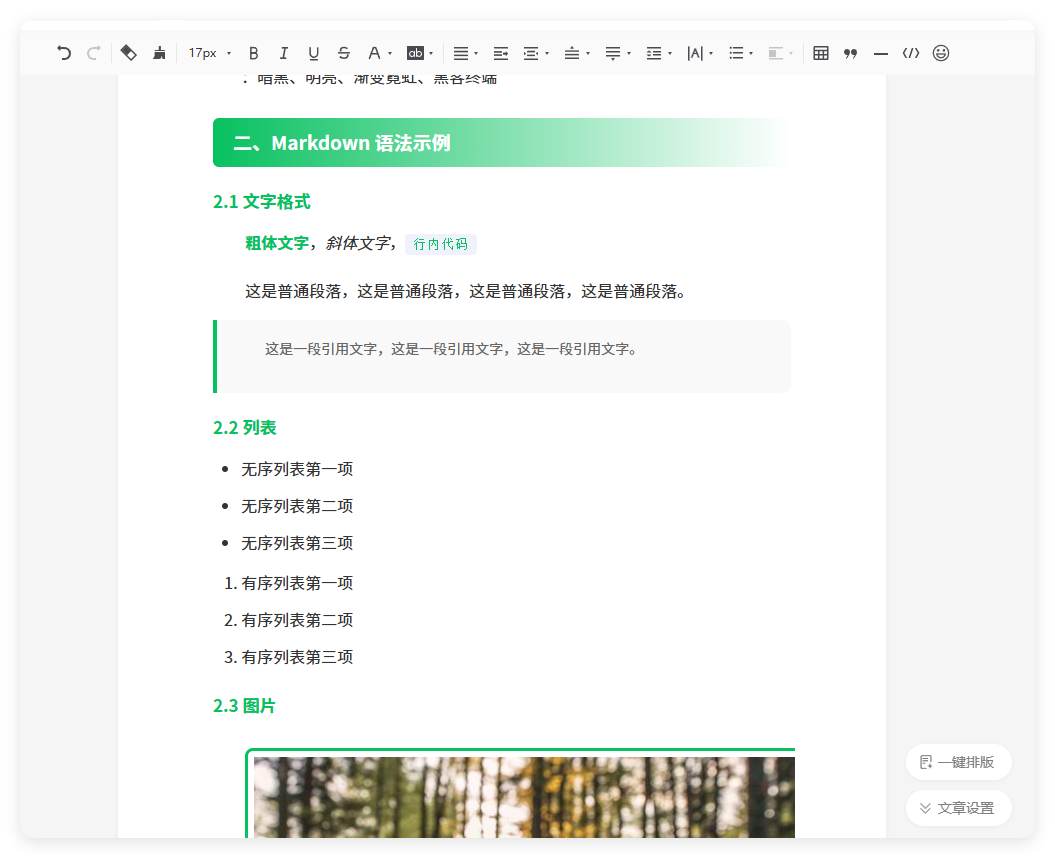Apply the font color A icon

pos(374,53)
